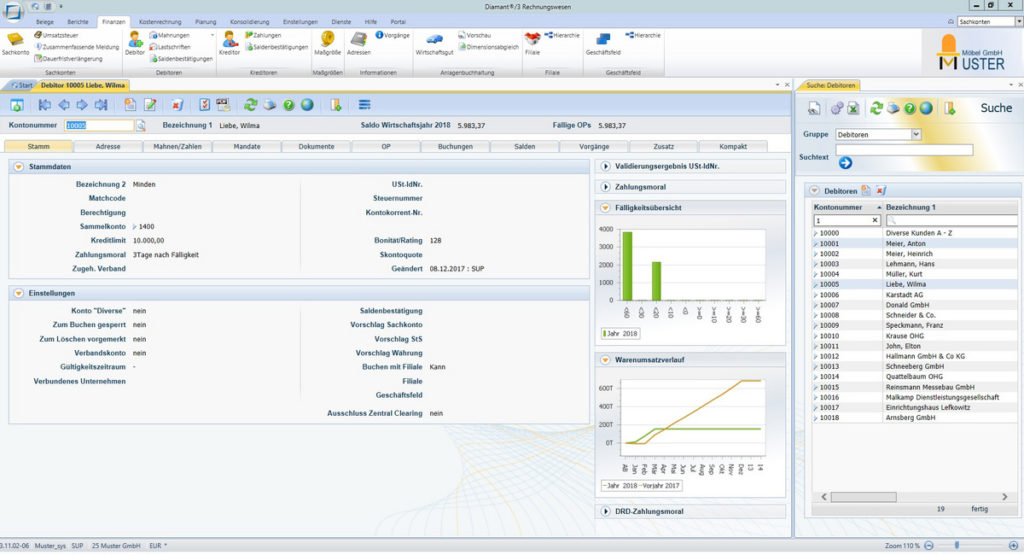Switch to the Mahnen/Zahlen tab
Viewport: 1024px width, 555px height.
178,147
